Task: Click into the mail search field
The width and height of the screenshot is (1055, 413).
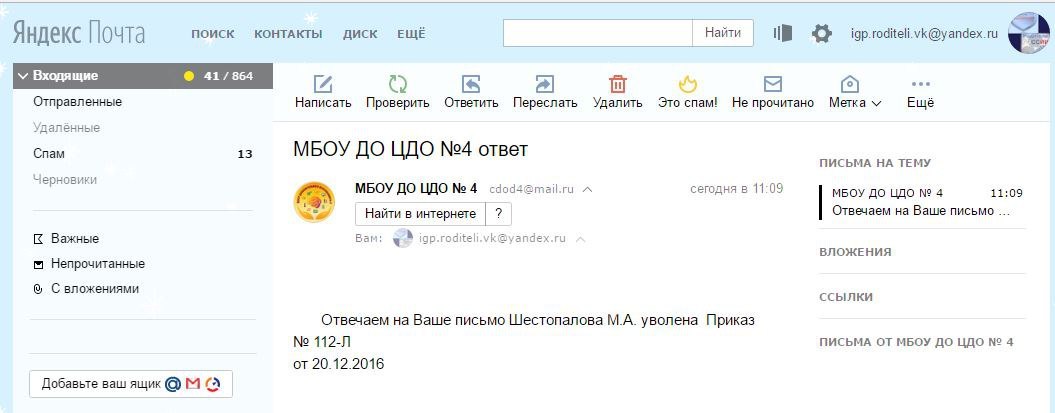Action: point(597,34)
